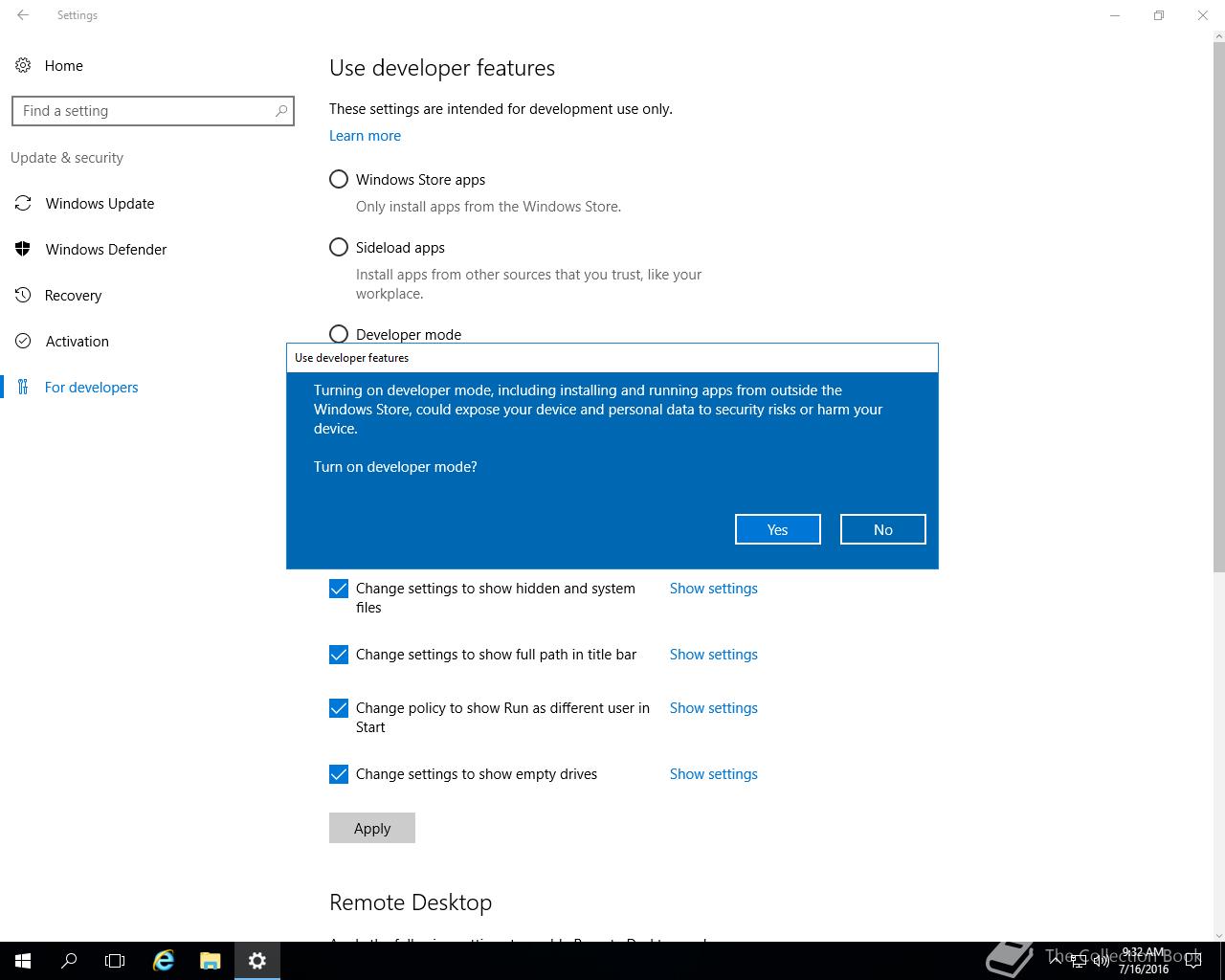The height and width of the screenshot is (980, 1225).
Task: Click the search magnifier in Find a setting
Action: click(280, 111)
